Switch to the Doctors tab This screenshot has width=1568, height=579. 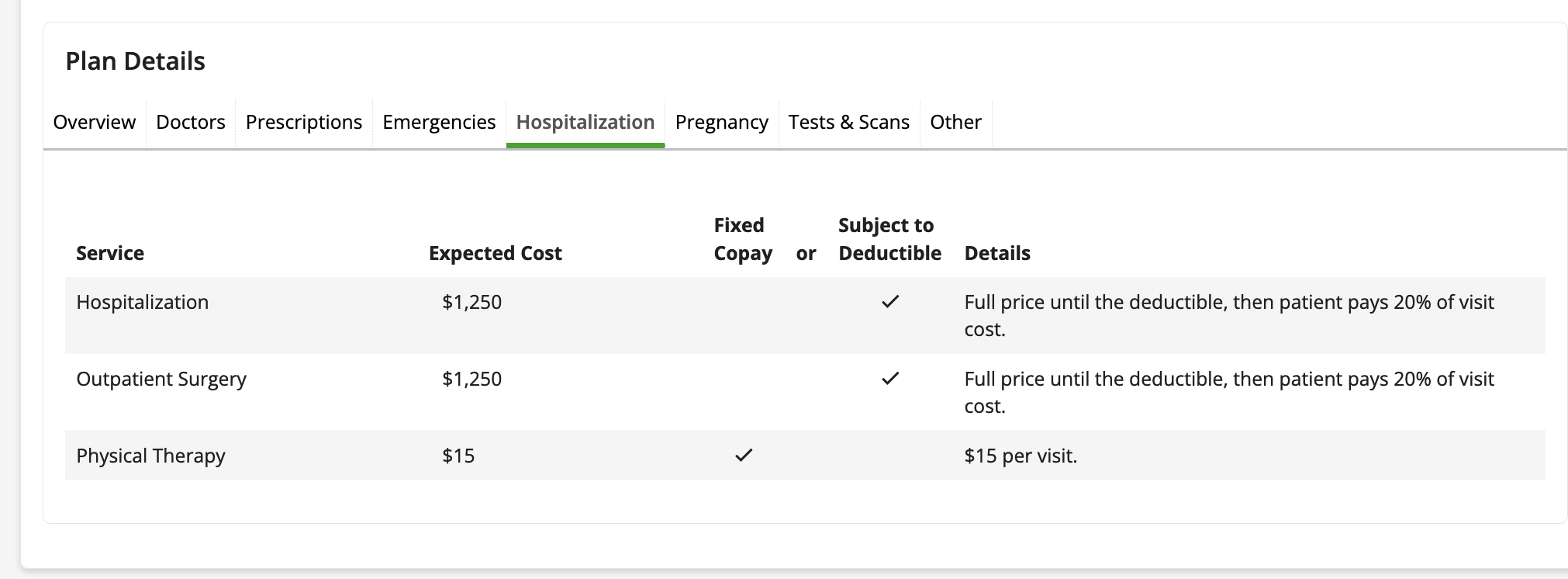click(190, 123)
